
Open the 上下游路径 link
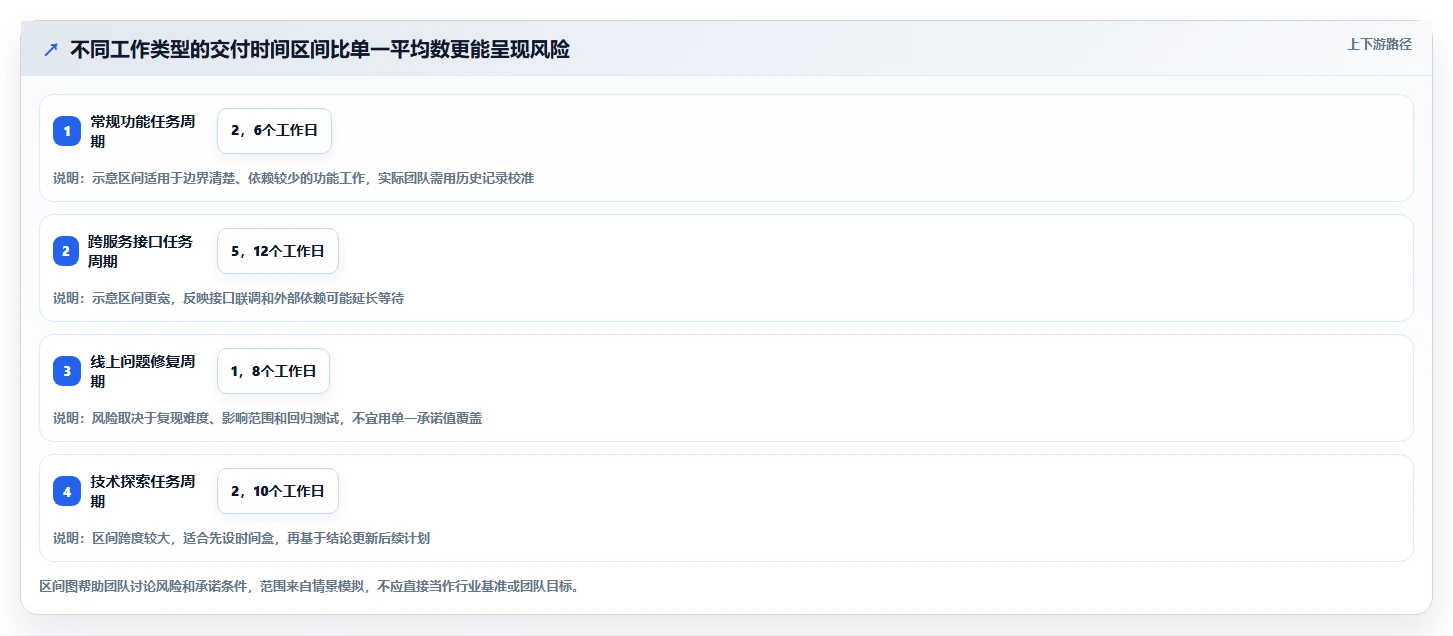[x=1379, y=44]
